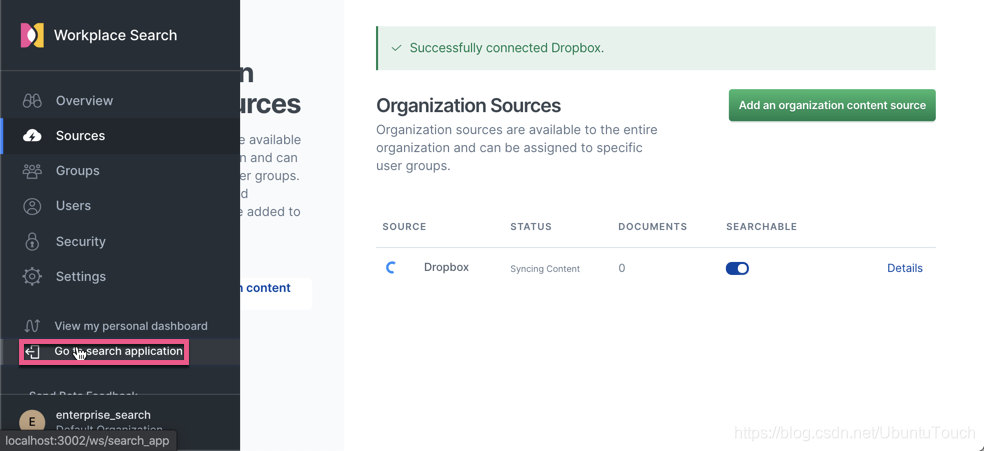Click the search application exit icon
Image resolution: width=984 pixels, height=451 pixels.
(x=32, y=352)
